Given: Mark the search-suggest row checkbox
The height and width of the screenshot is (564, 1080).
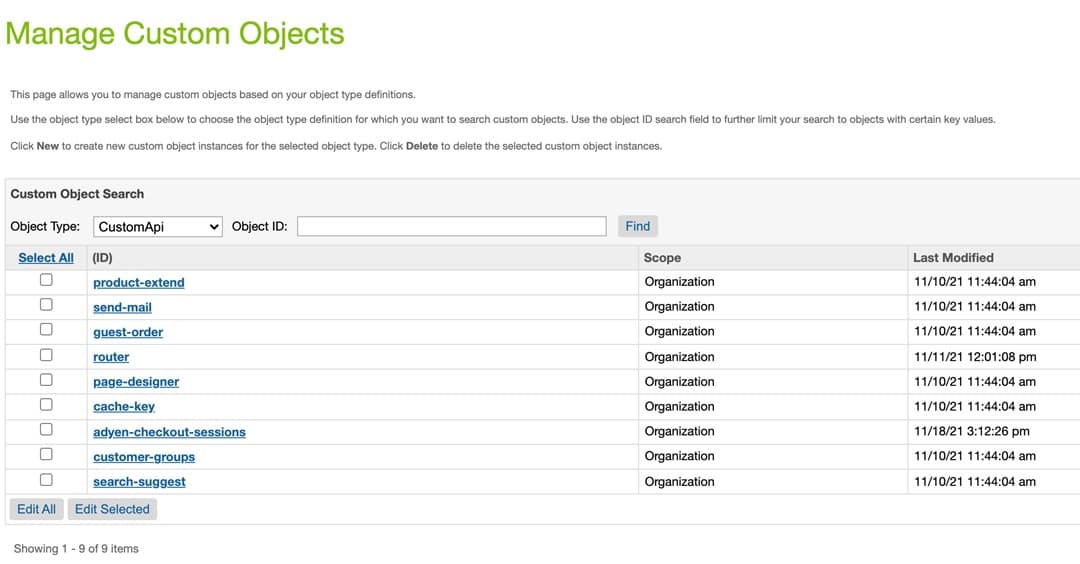Looking at the screenshot, I should [x=46, y=480].
